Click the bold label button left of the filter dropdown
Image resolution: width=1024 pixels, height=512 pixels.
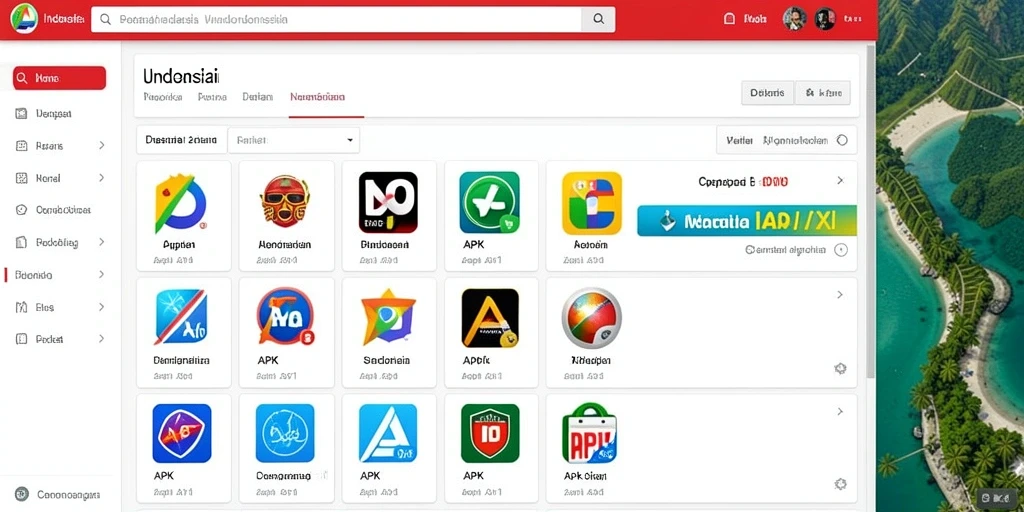(182, 140)
